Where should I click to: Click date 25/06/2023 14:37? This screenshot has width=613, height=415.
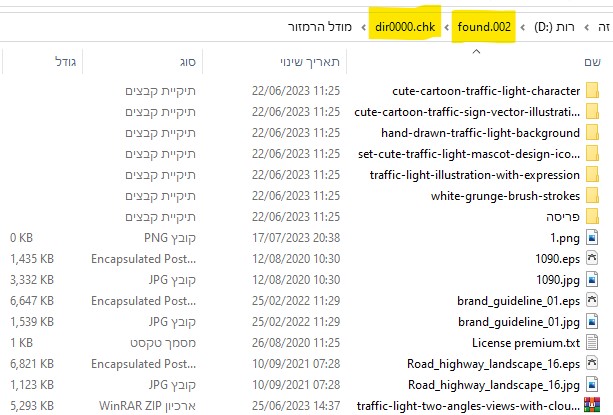(296, 406)
